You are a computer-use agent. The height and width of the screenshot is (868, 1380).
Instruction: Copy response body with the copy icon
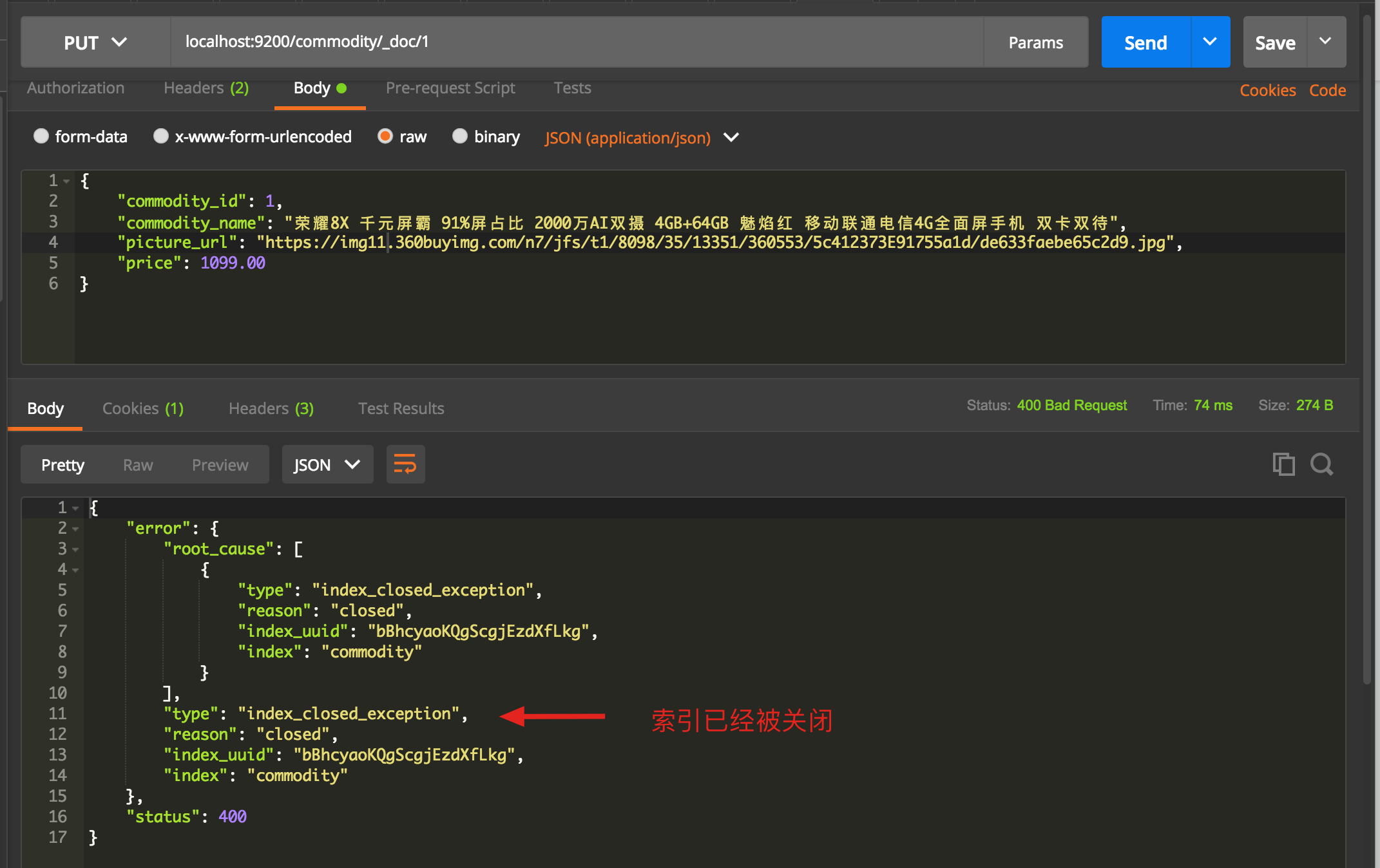pos(1283,464)
